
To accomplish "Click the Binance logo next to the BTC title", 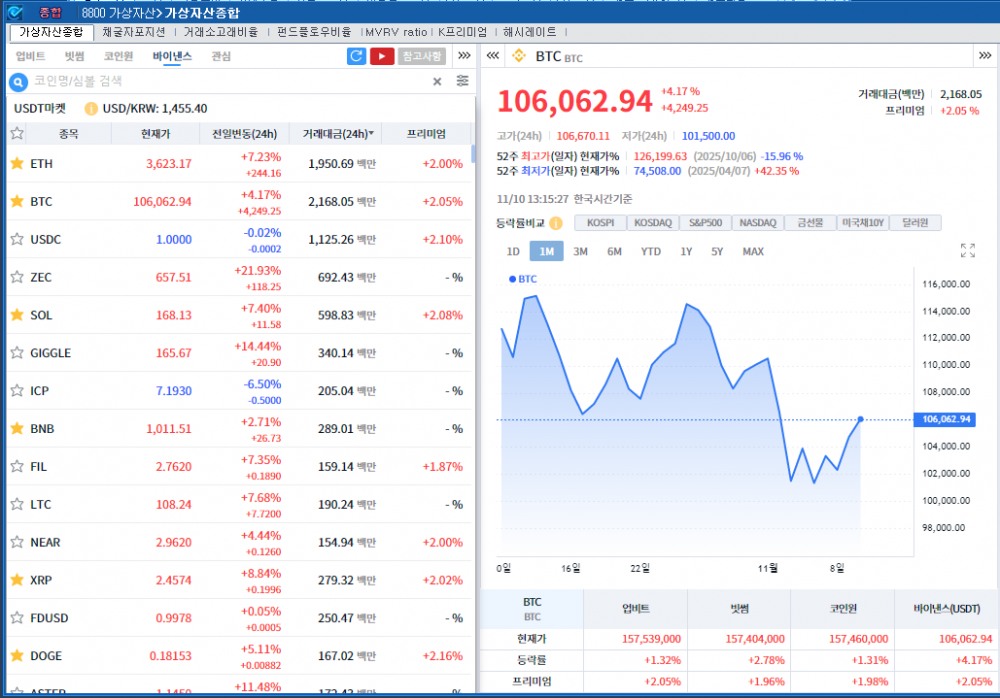I will [x=519, y=56].
